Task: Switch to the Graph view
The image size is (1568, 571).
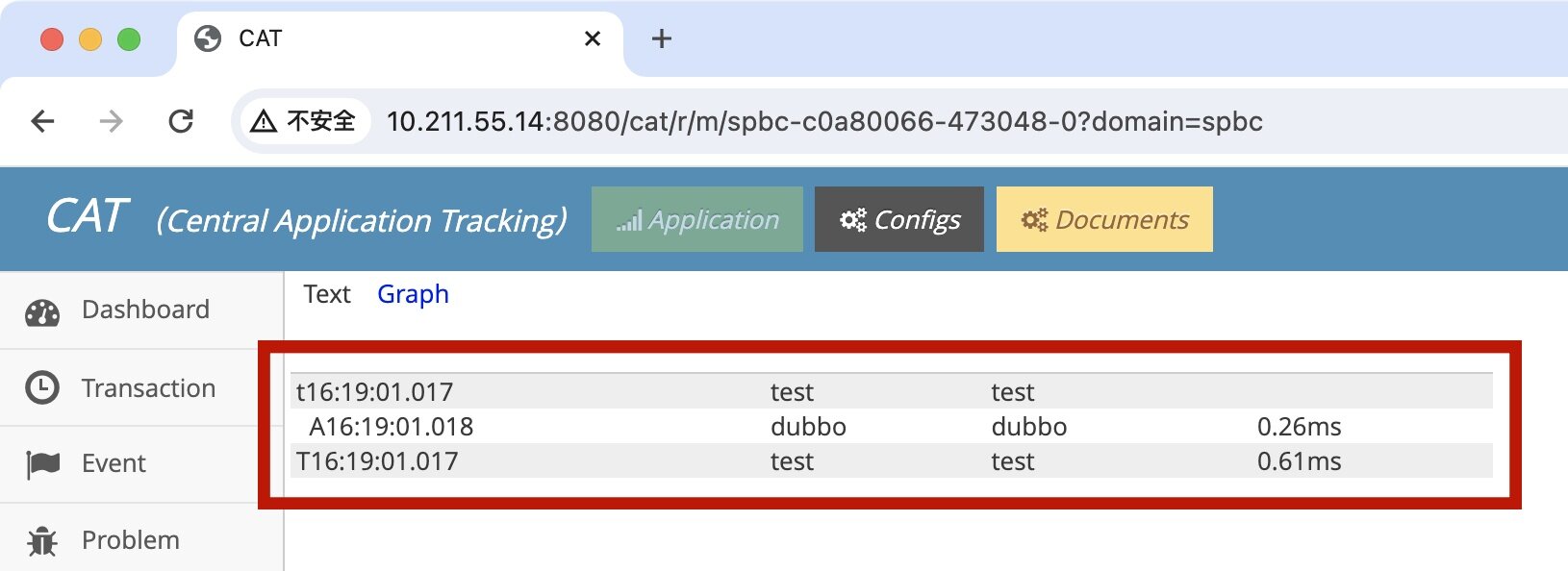Action: (x=413, y=294)
